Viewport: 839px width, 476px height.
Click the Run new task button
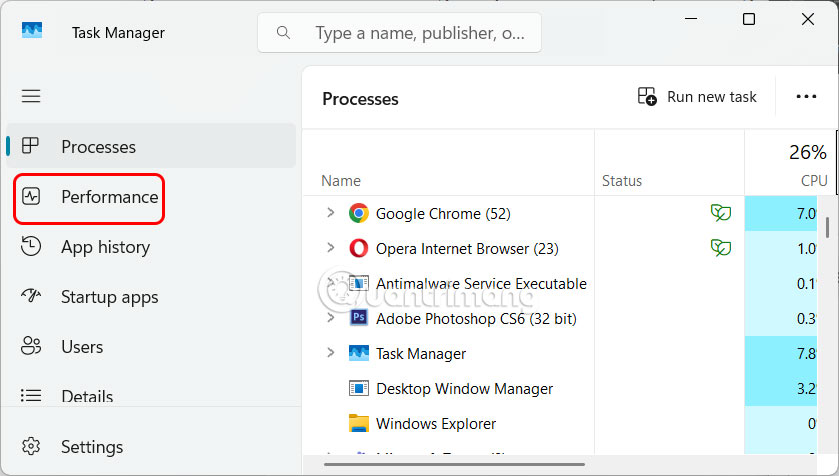697,97
